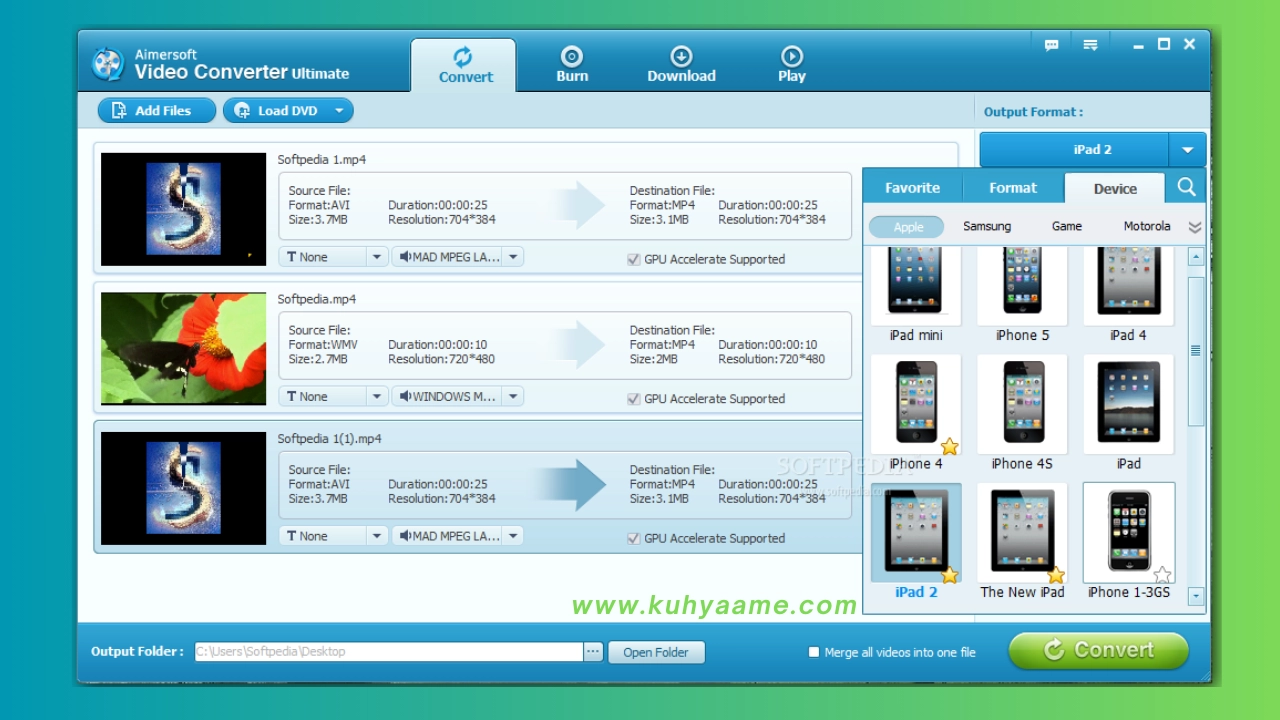Viewport: 1280px width, 720px height.
Task: Click the search magnifier icon
Action: point(1186,187)
